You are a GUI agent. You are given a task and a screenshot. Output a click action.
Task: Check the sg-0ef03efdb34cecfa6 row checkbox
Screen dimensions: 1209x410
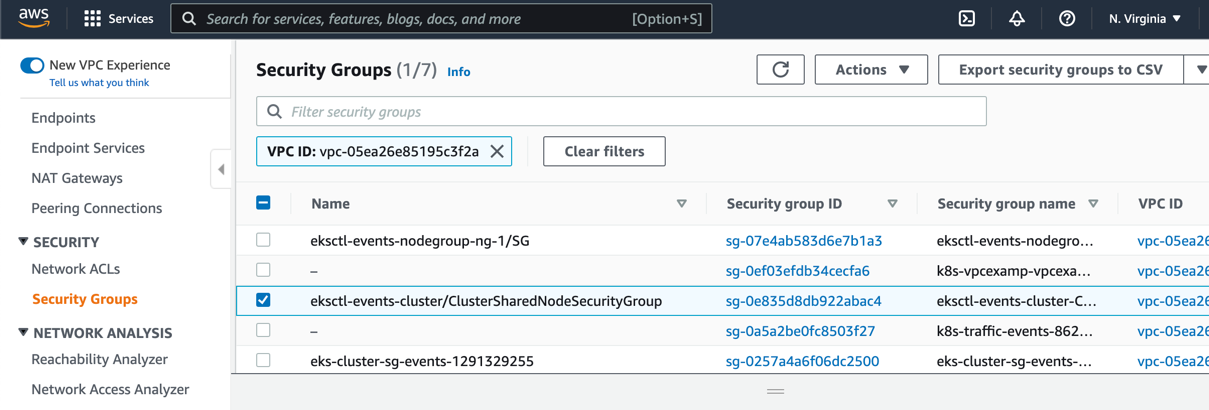click(x=263, y=270)
